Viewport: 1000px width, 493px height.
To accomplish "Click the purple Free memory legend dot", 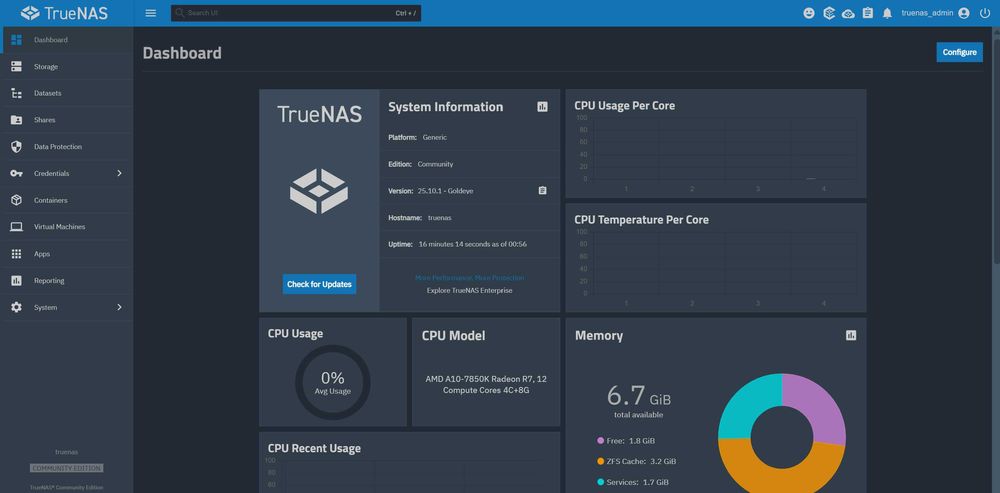I will pos(601,441).
